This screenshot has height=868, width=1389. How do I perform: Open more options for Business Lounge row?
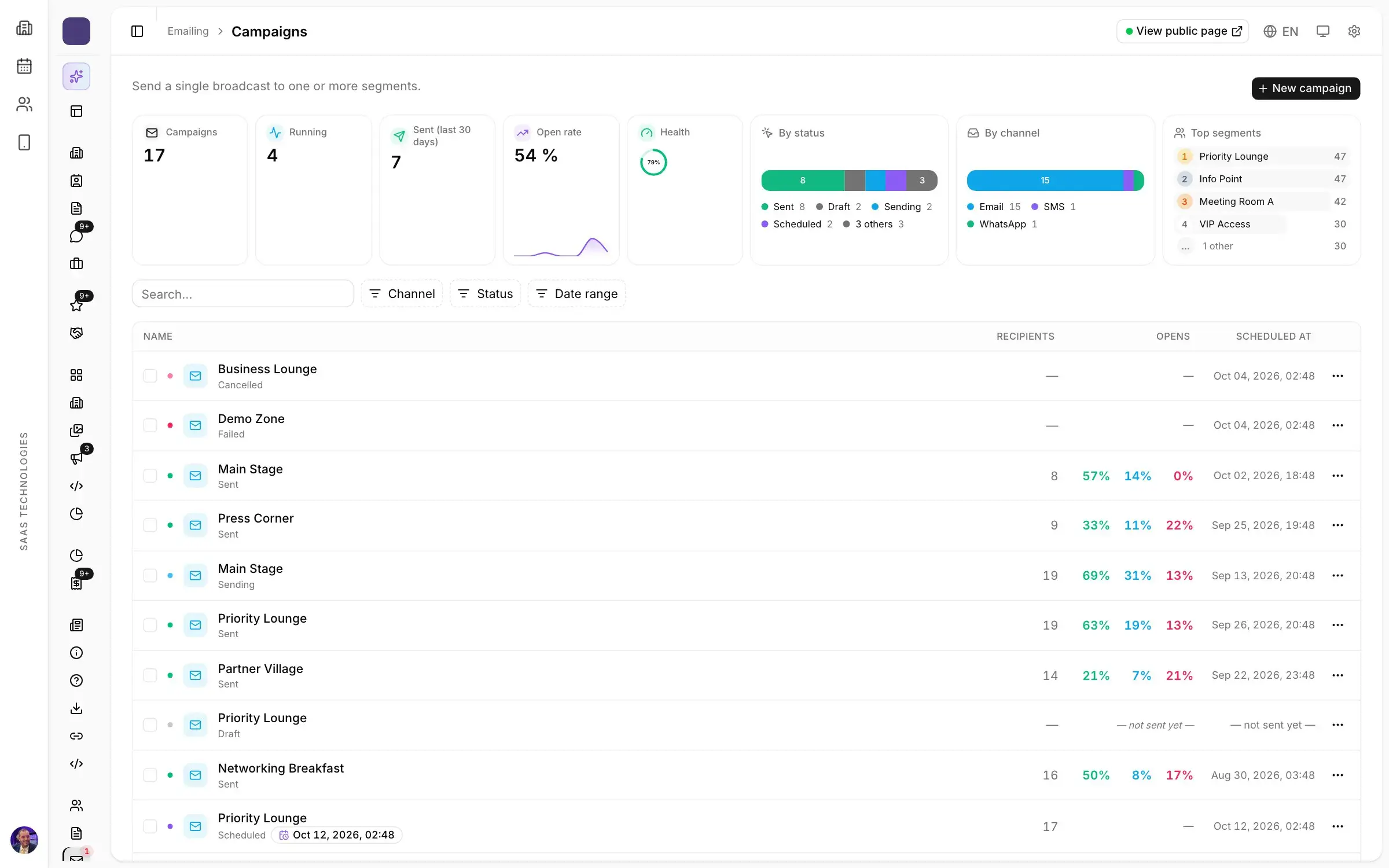1337,376
